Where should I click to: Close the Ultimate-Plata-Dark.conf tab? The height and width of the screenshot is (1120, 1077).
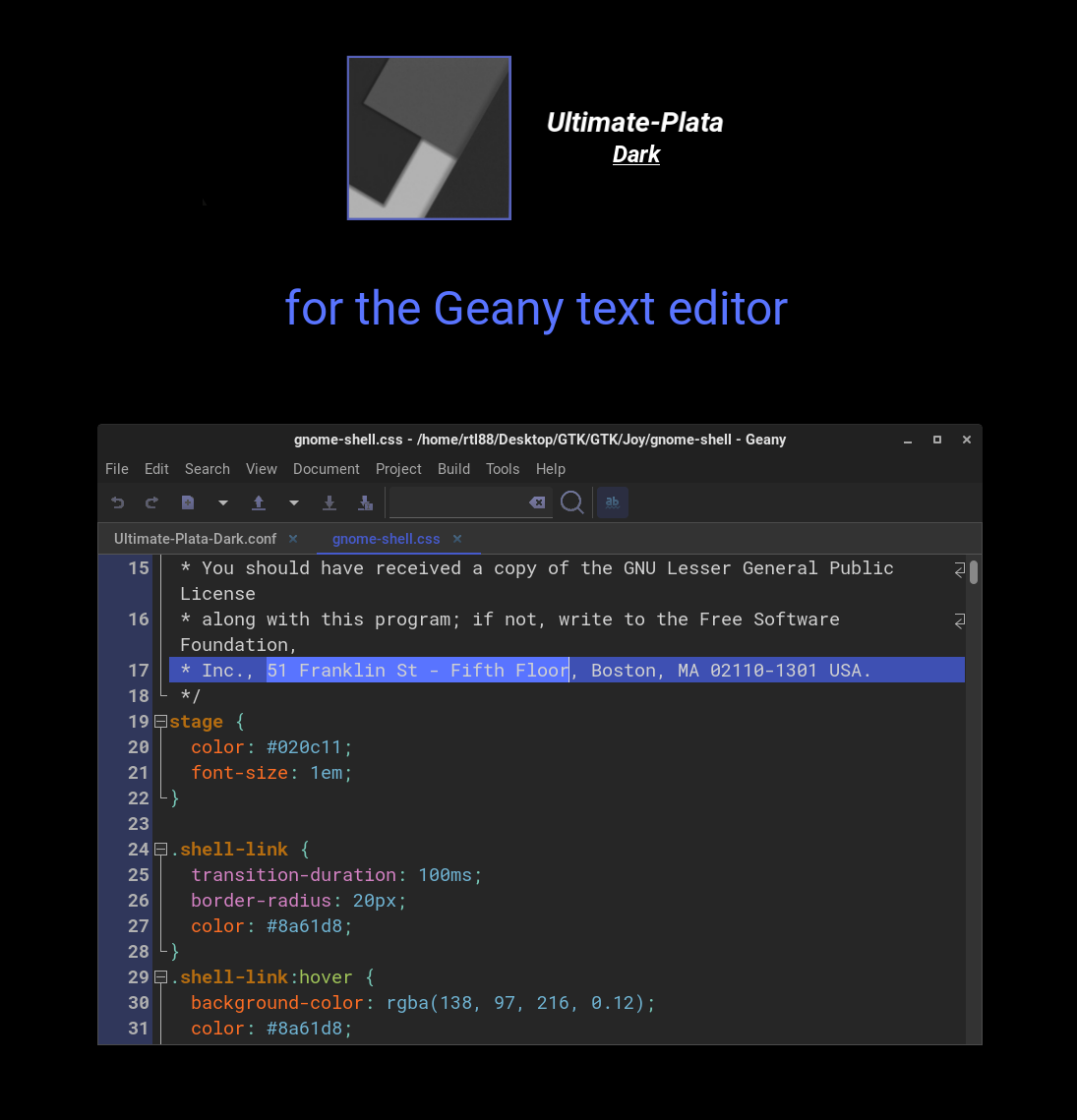pyautogui.click(x=293, y=539)
